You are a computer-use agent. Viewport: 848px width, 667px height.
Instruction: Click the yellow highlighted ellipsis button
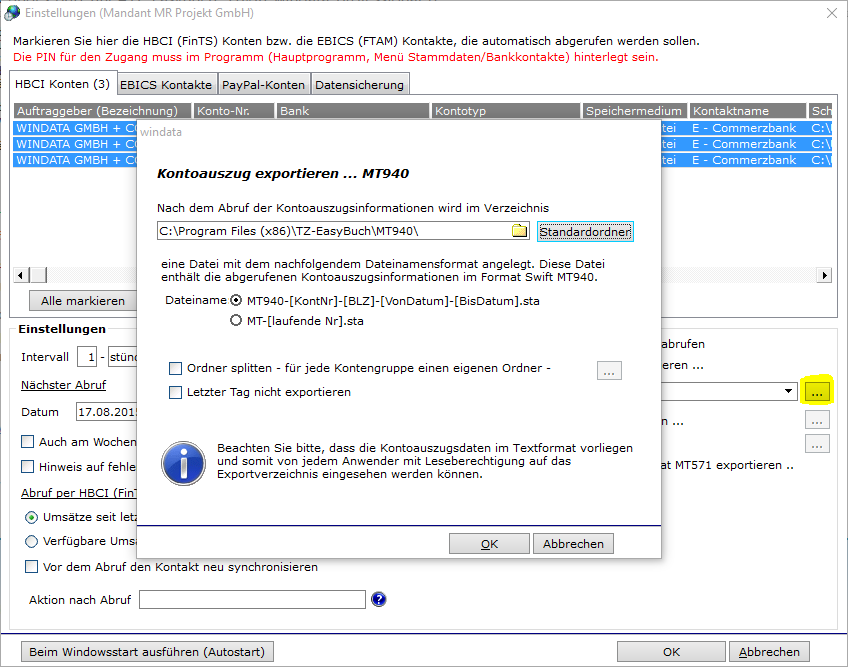click(817, 392)
